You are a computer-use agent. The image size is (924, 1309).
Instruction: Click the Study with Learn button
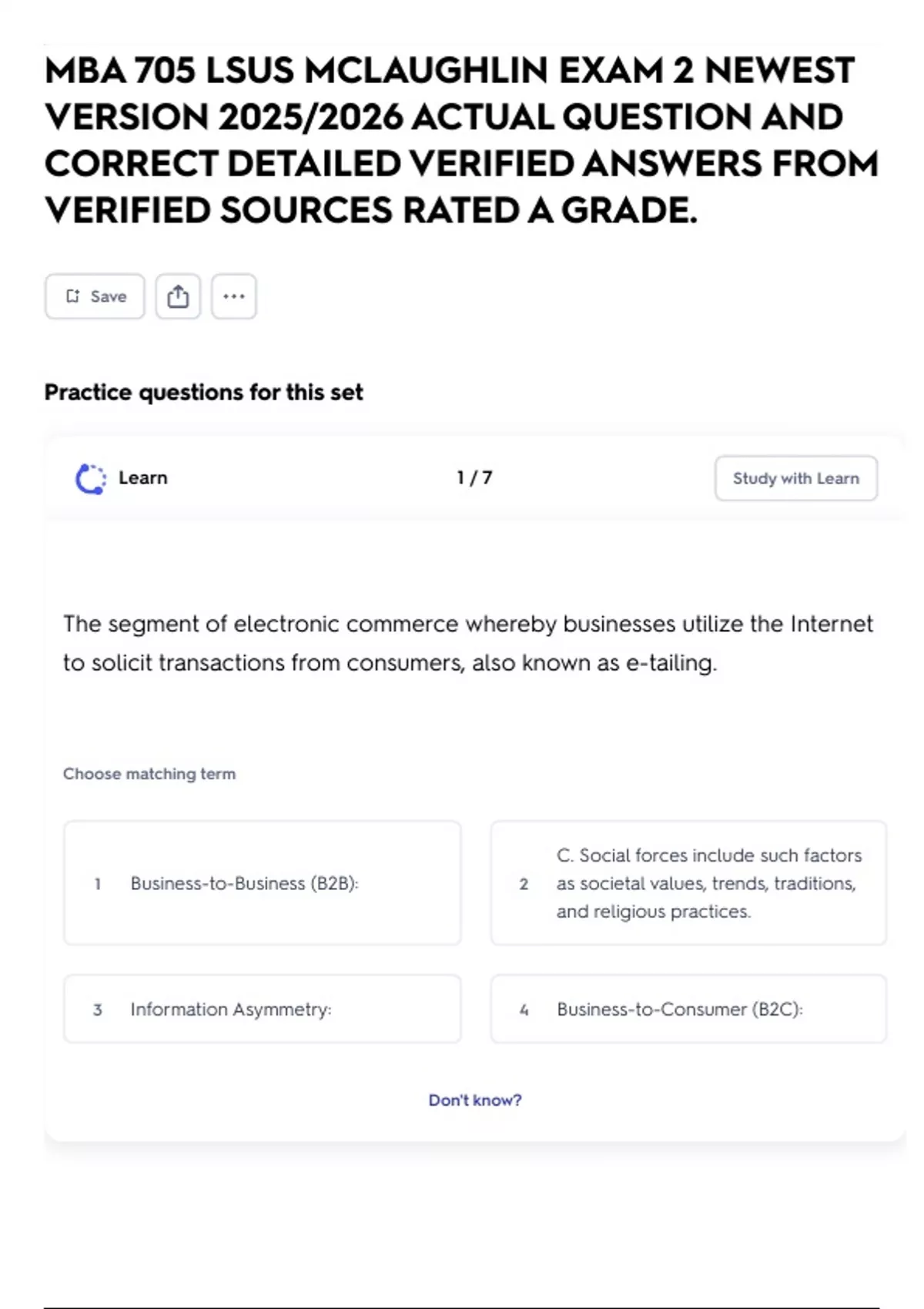795,478
